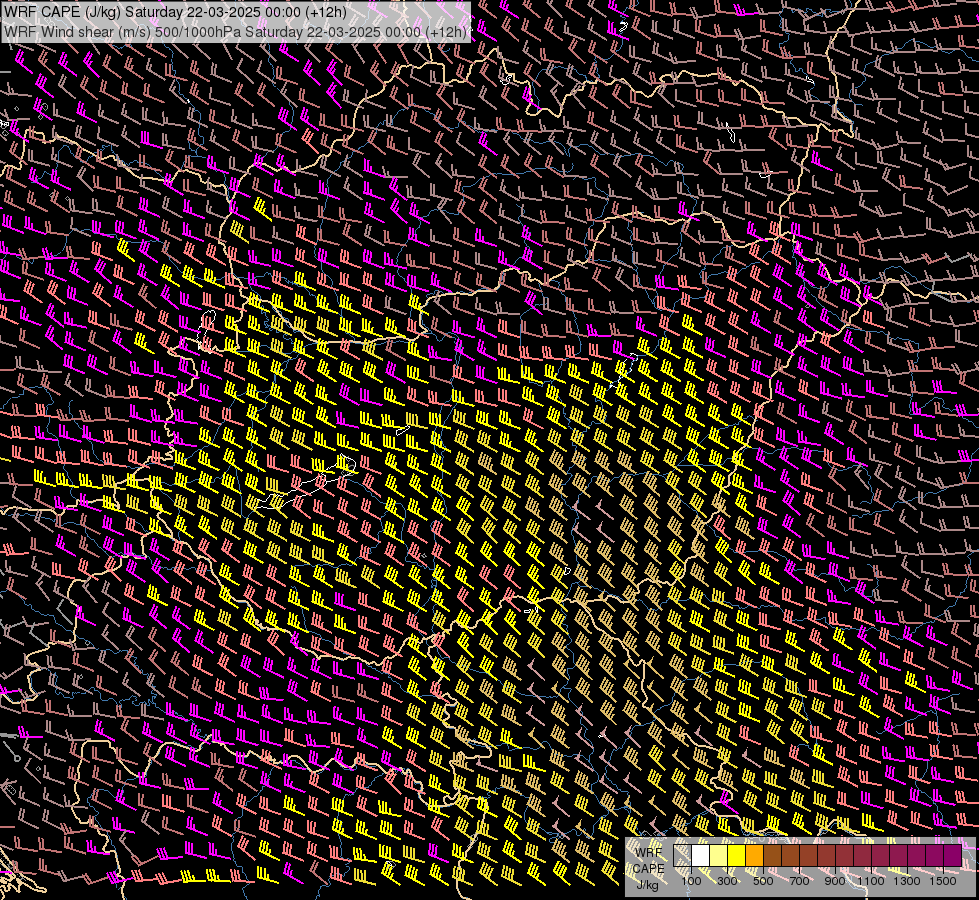Click the 100 legend tick label
Image resolution: width=979 pixels, height=900 pixels.
pos(691,881)
